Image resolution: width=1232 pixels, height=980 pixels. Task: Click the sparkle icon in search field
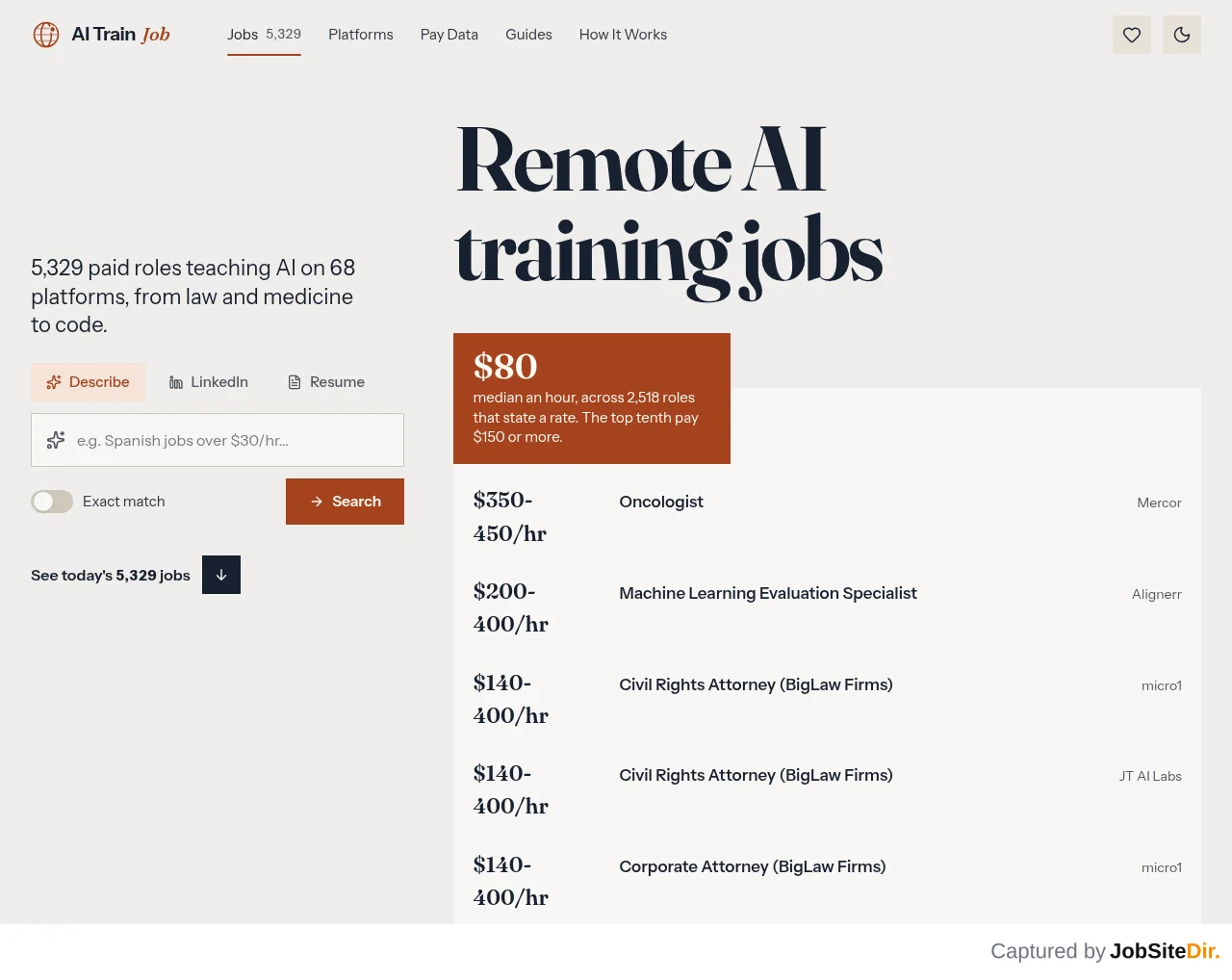tap(56, 440)
